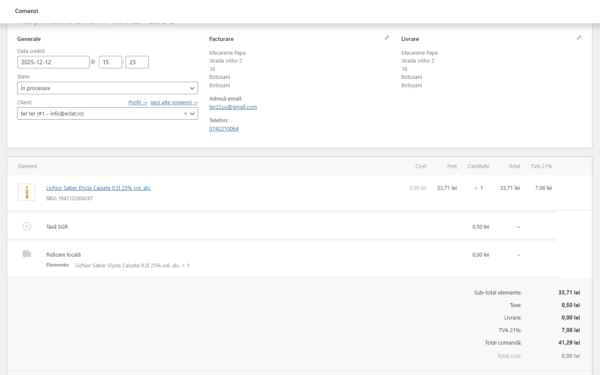Click the Element column header

(28, 166)
